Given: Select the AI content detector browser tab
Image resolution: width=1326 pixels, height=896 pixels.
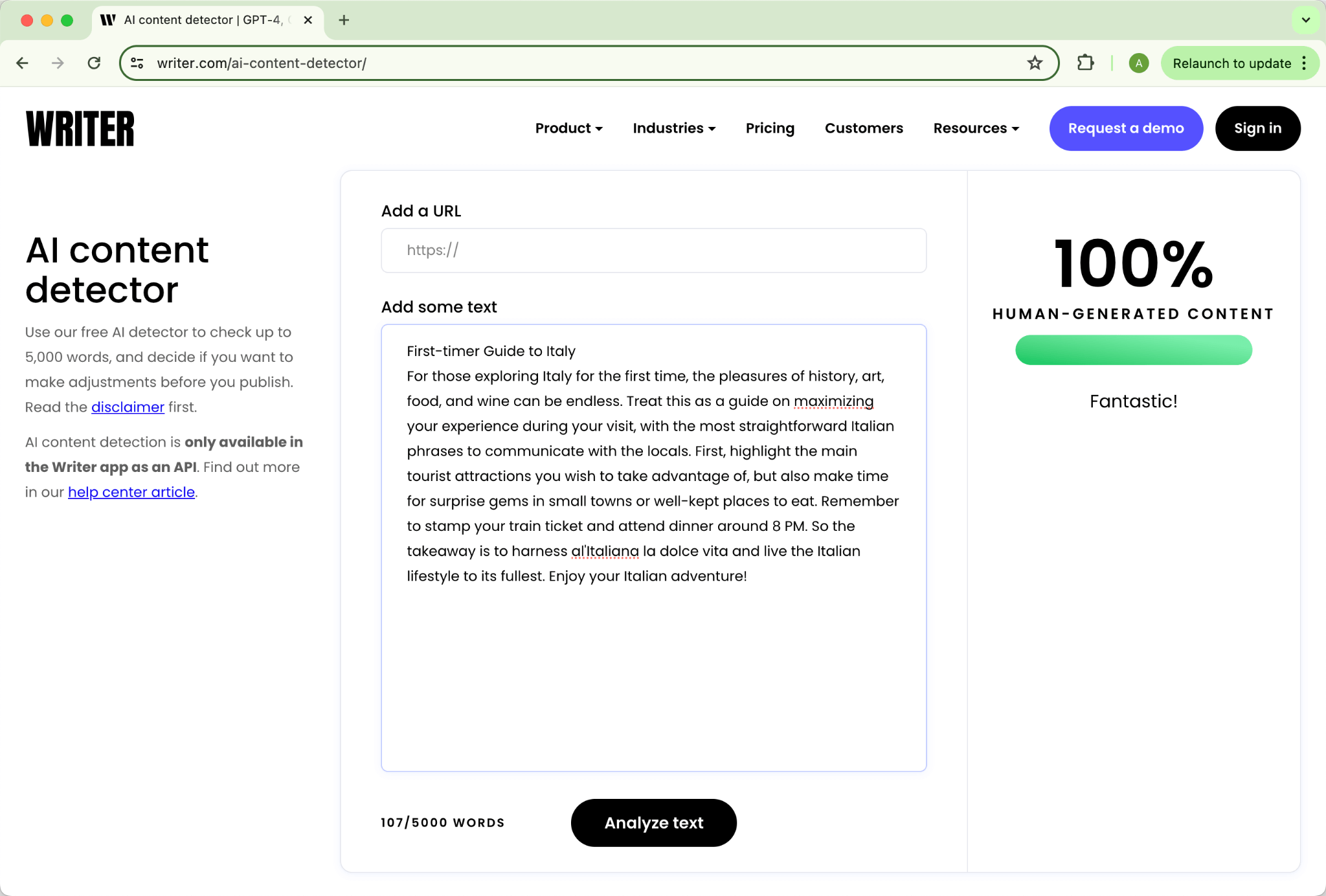Looking at the screenshot, I should 207,20.
